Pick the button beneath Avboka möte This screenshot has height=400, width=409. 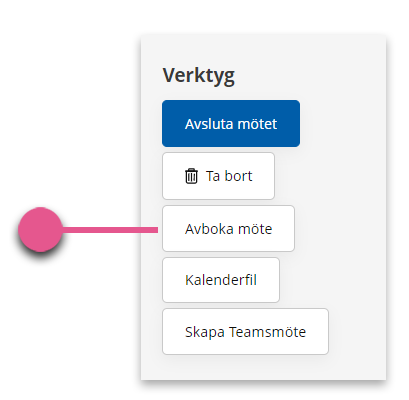pyautogui.click(x=221, y=280)
